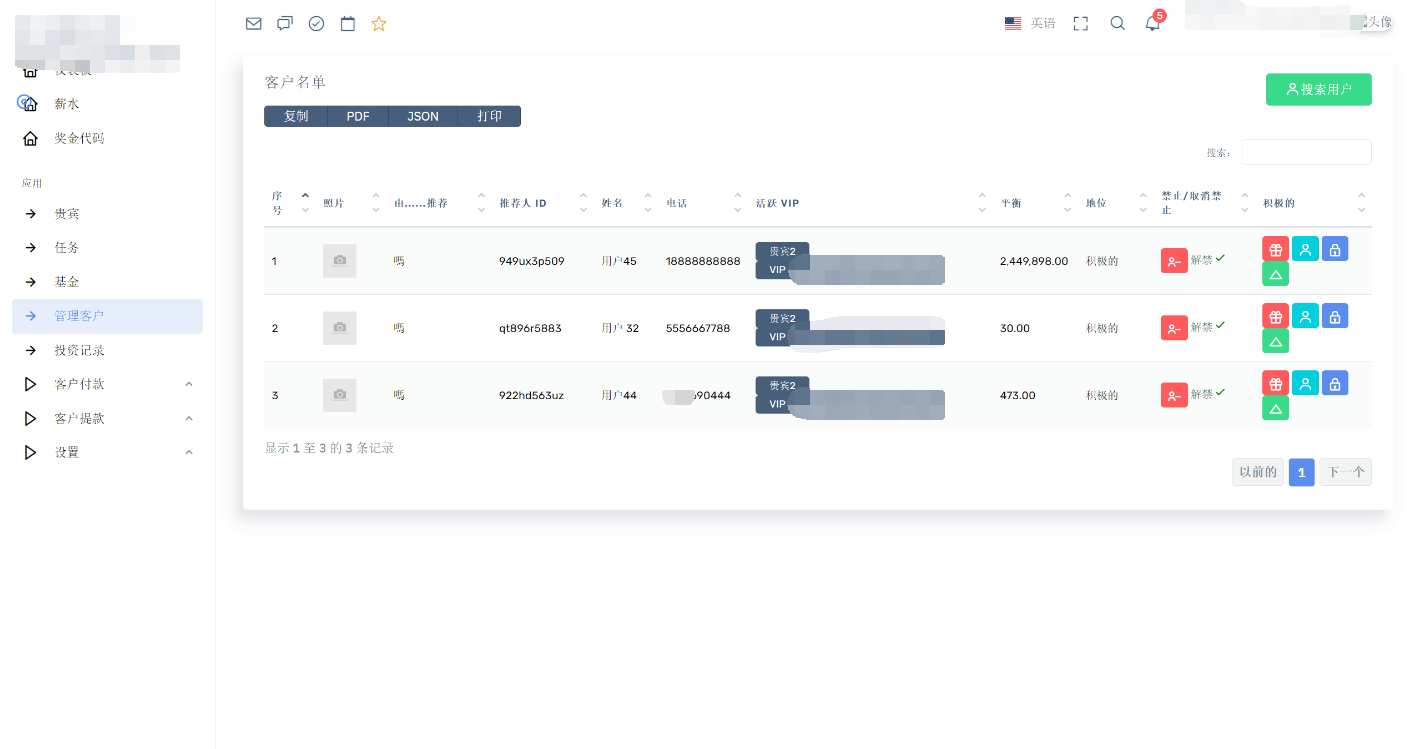The image size is (1420, 749).
Task: Click cyan person icon in 922hd563uz row
Action: [1305, 383]
